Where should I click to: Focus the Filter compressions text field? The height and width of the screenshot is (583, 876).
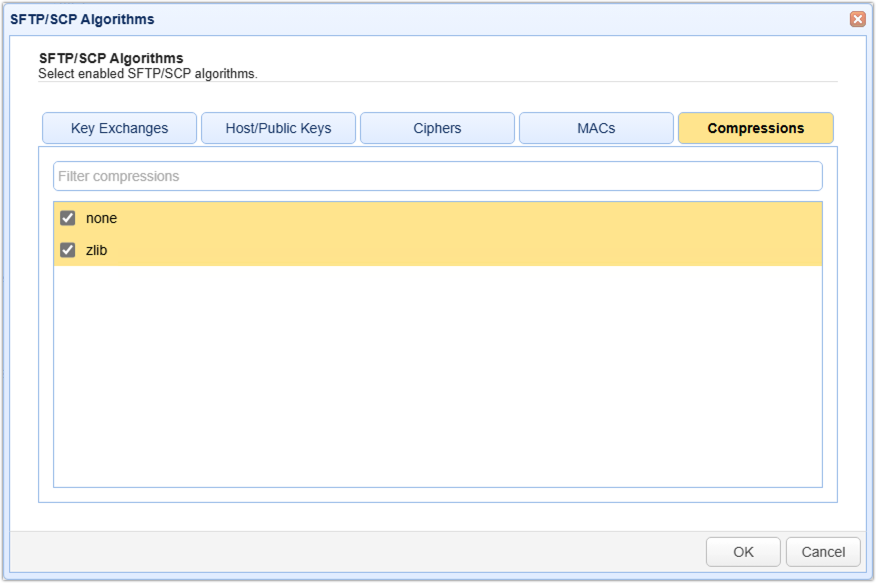(437, 176)
